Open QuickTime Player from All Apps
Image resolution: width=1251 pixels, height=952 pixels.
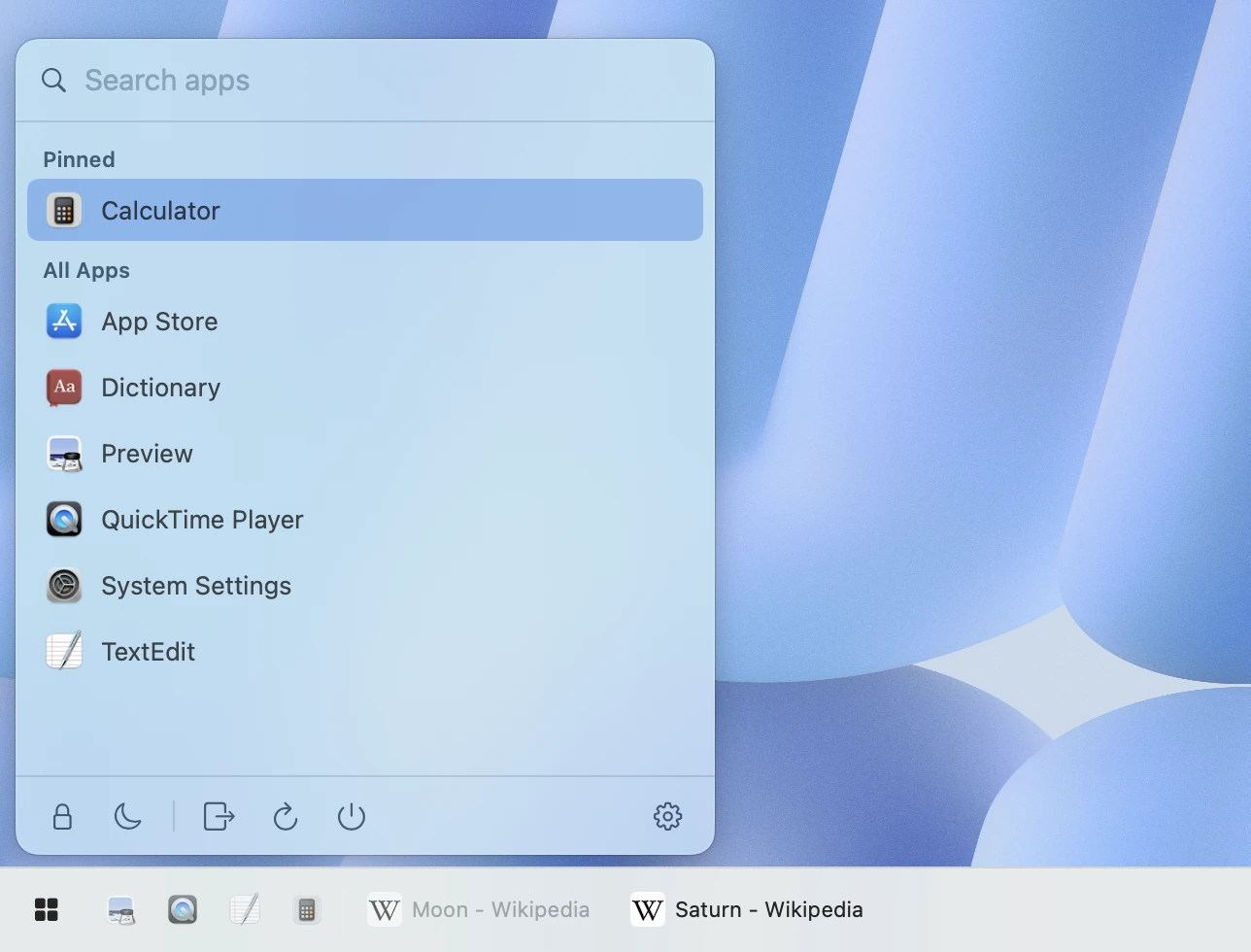click(365, 520)
